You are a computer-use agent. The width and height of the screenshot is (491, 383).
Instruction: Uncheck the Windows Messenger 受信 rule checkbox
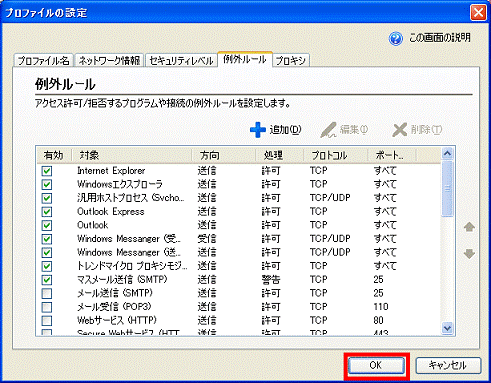coord(47,239)
